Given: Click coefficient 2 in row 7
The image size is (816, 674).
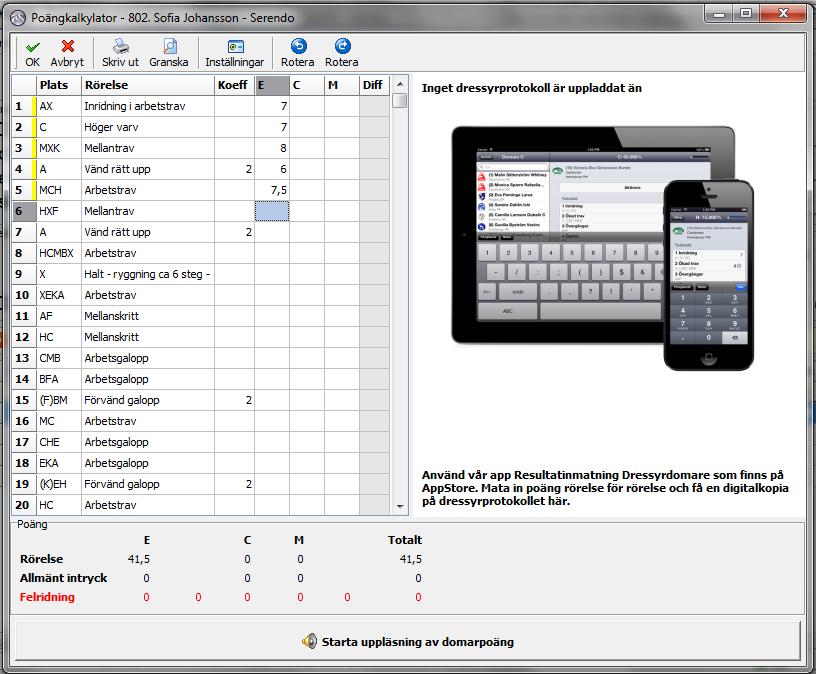Looking at the screenshot, I should [234, 232].
